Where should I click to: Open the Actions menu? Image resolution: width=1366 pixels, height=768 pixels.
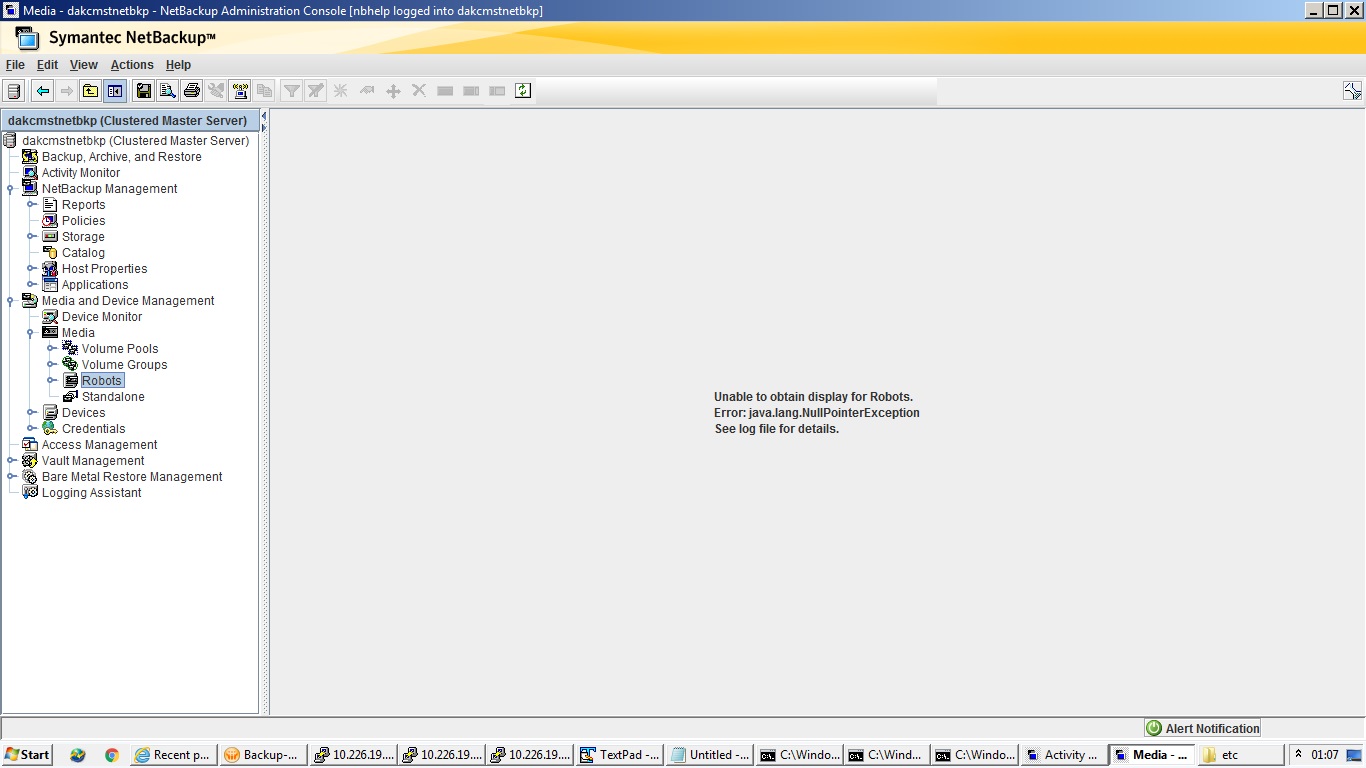[132, 65]
